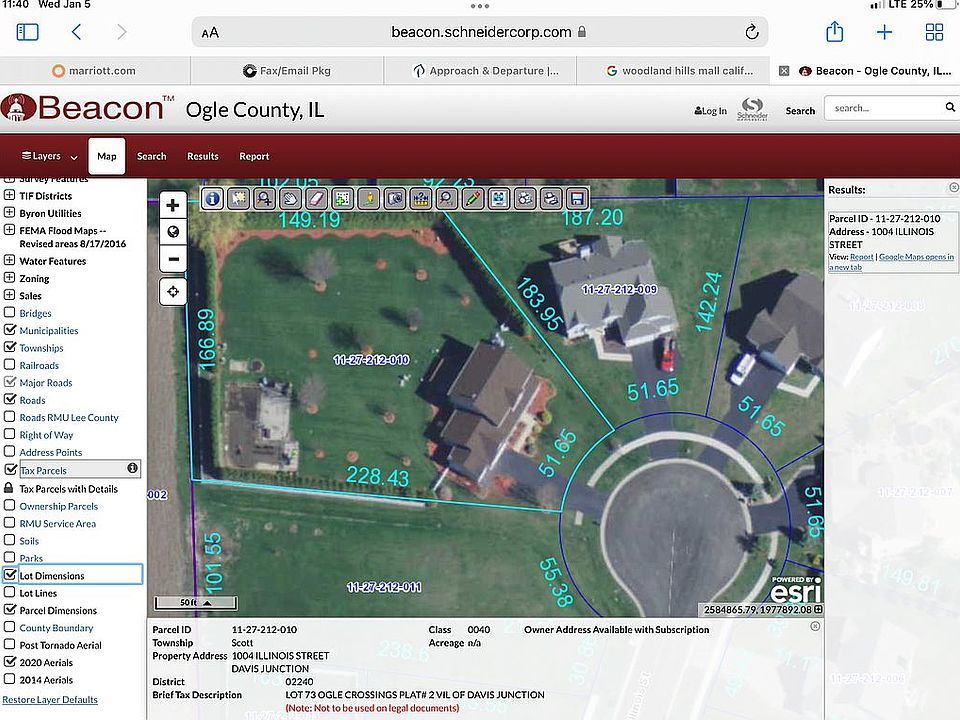Open the Layers dropdown menu
The image size is (960, 720).
click(50, 156)
